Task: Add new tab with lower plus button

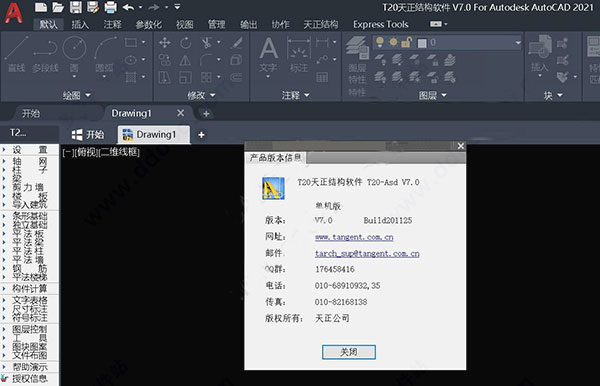Action: [x=201, y=135]
